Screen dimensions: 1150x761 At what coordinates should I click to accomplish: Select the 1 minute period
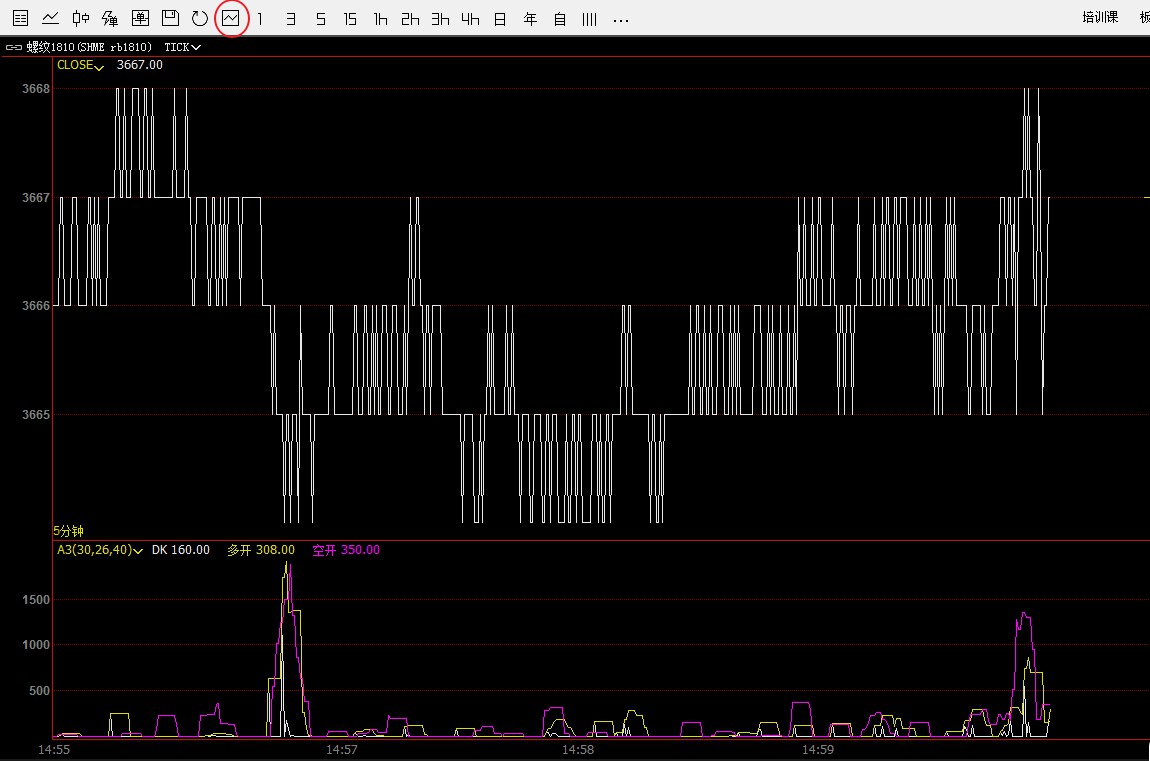(x=261, y=19)
